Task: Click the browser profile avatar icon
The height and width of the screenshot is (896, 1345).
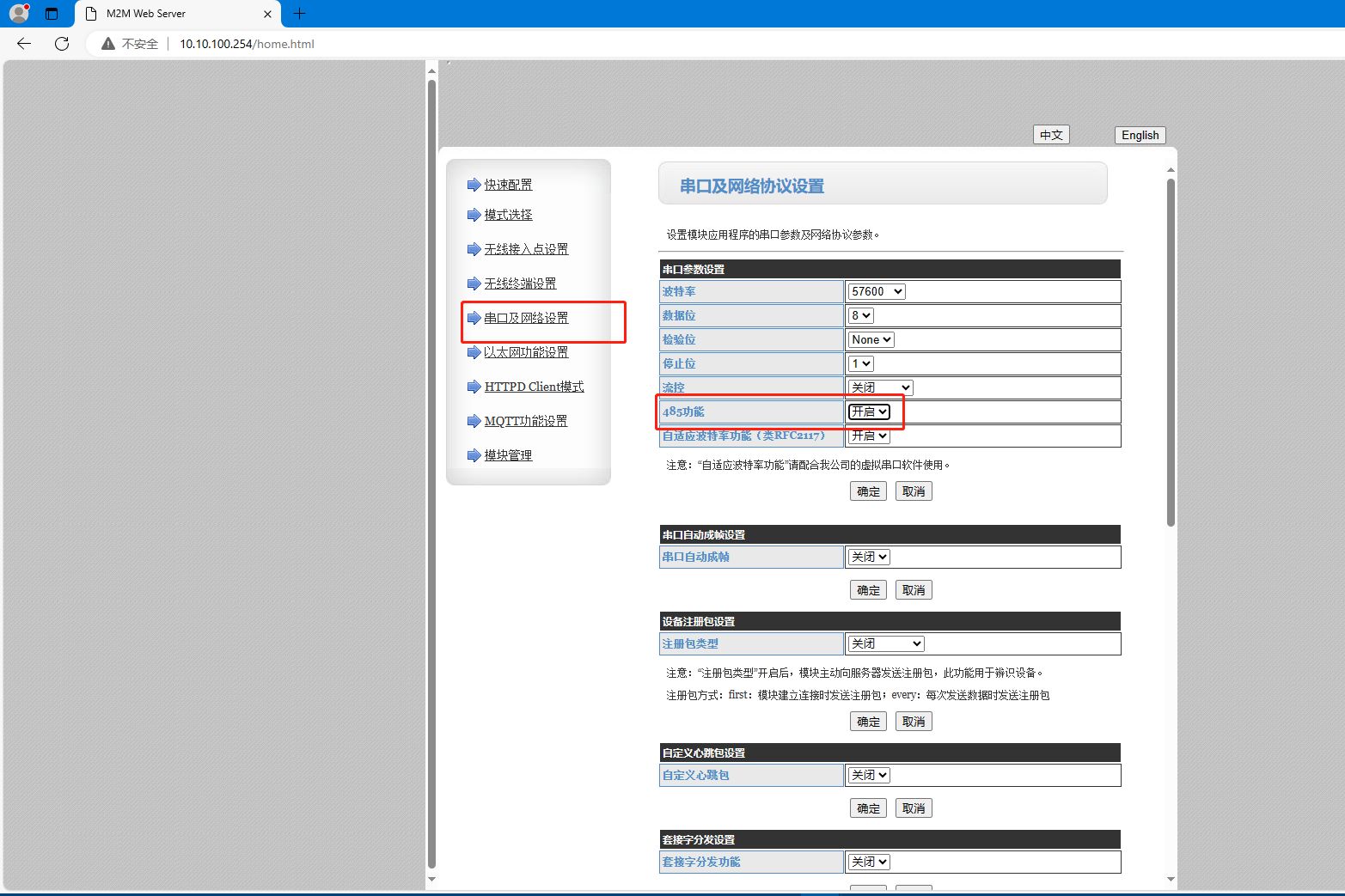Action: (19, 14)
